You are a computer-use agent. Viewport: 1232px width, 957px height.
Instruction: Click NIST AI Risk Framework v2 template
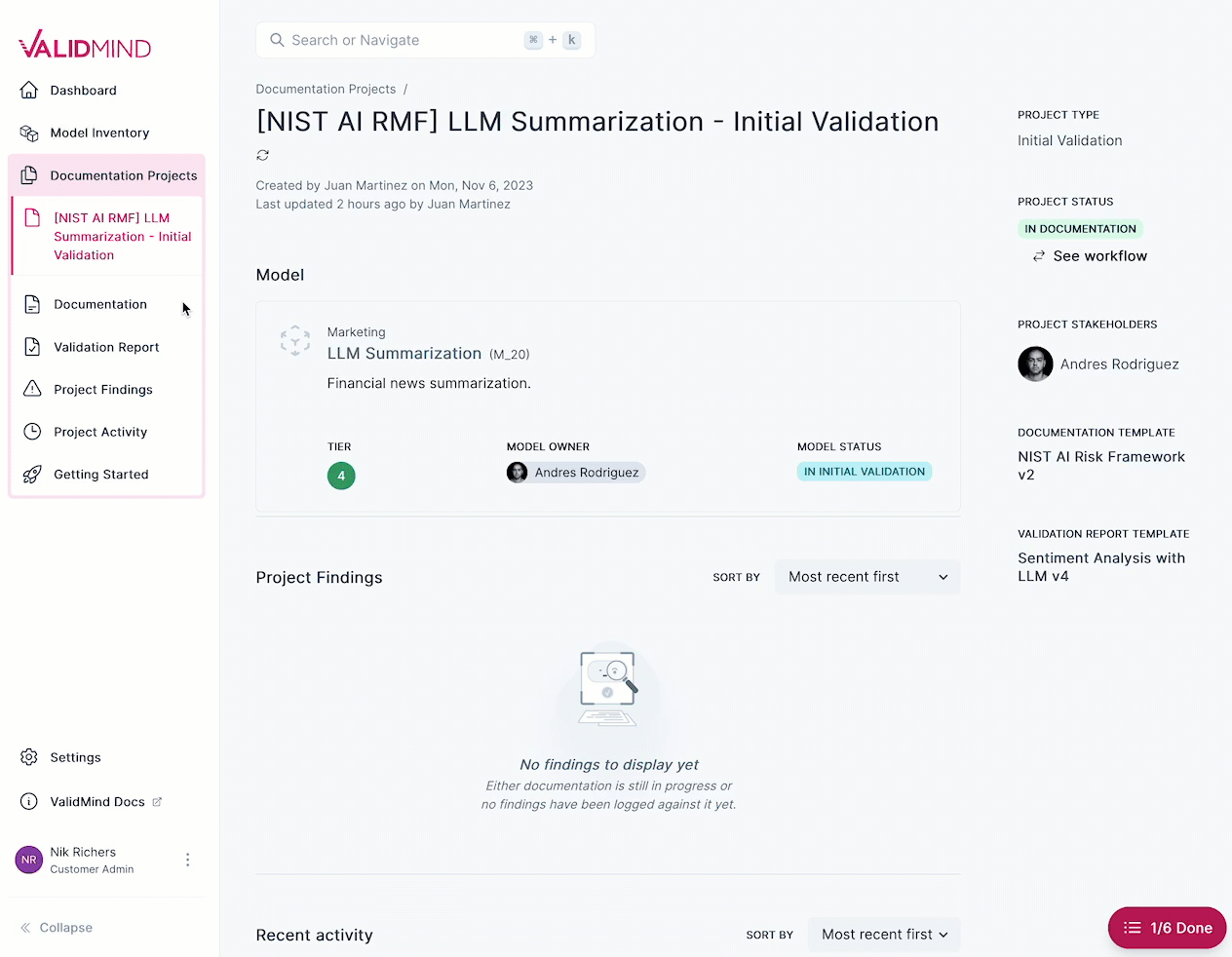1101,466
